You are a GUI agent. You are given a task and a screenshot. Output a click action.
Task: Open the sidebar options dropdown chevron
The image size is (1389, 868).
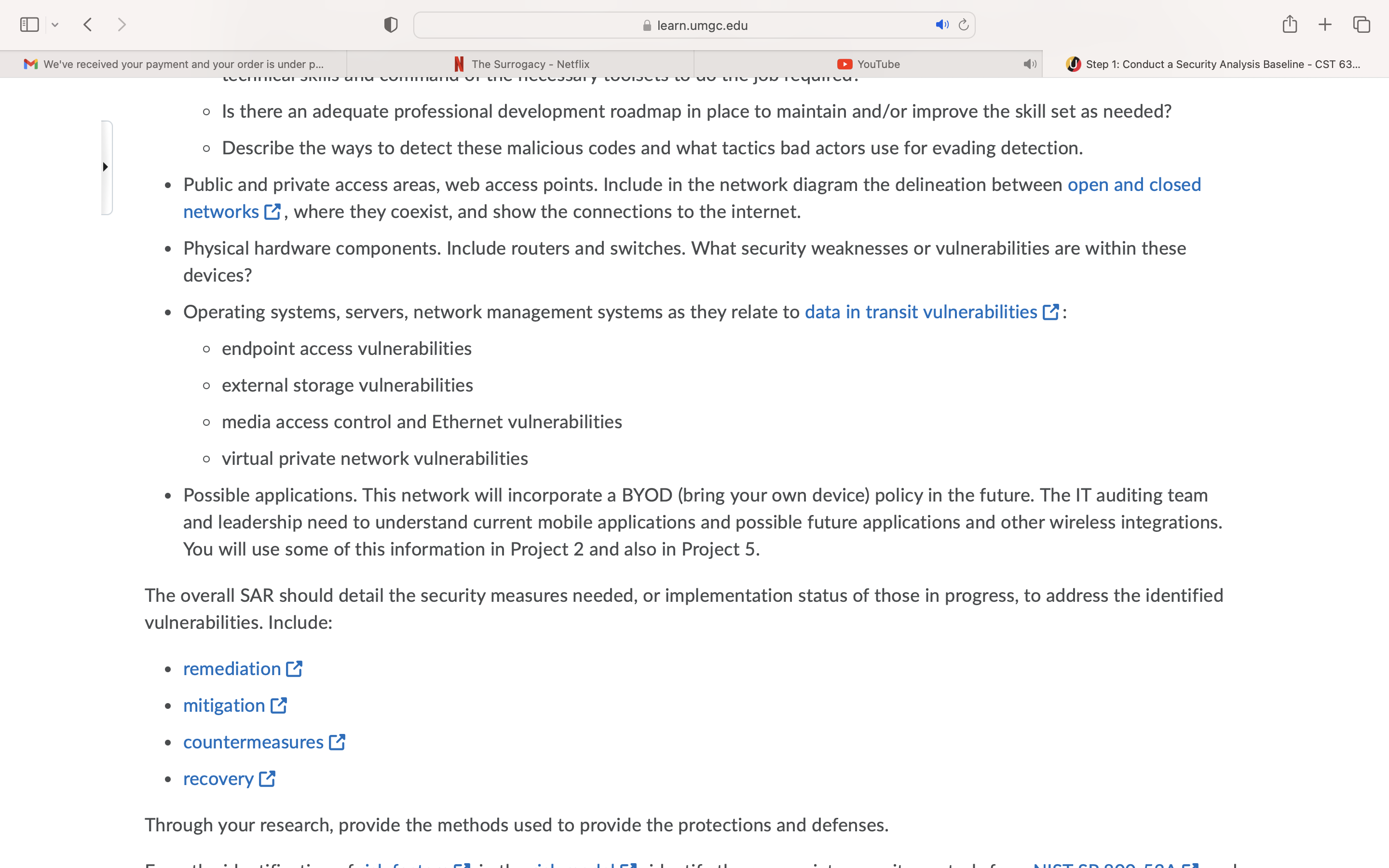55,25
